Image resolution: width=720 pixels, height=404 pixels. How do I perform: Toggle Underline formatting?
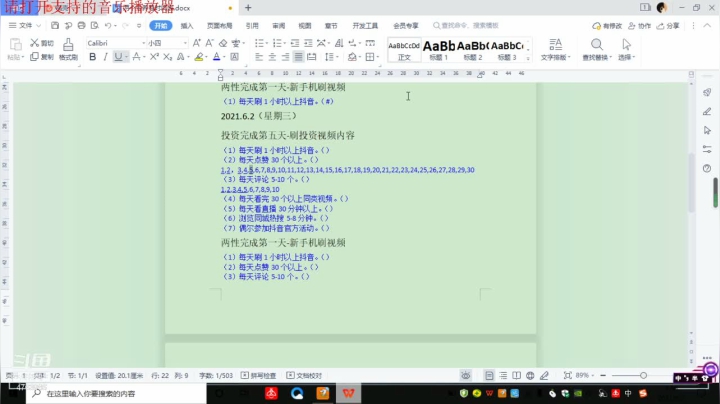tap(118, 56)
